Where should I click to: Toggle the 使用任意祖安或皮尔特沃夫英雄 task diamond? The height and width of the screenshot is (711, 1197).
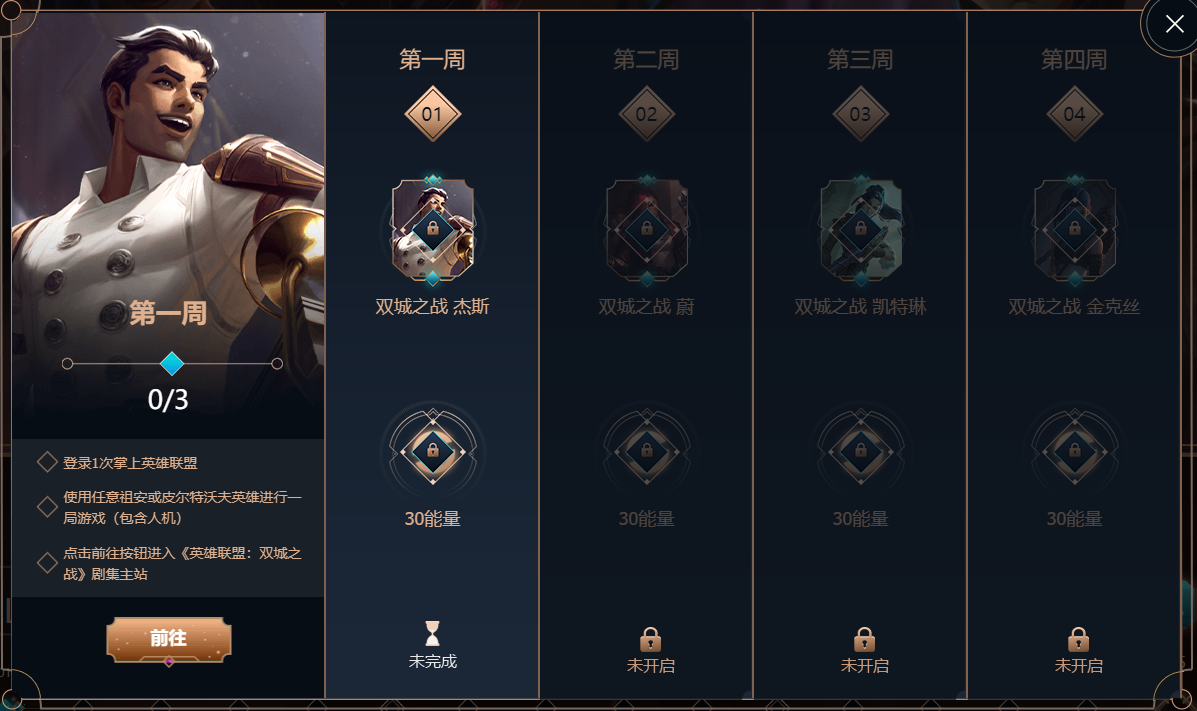[x=47, y=507]
